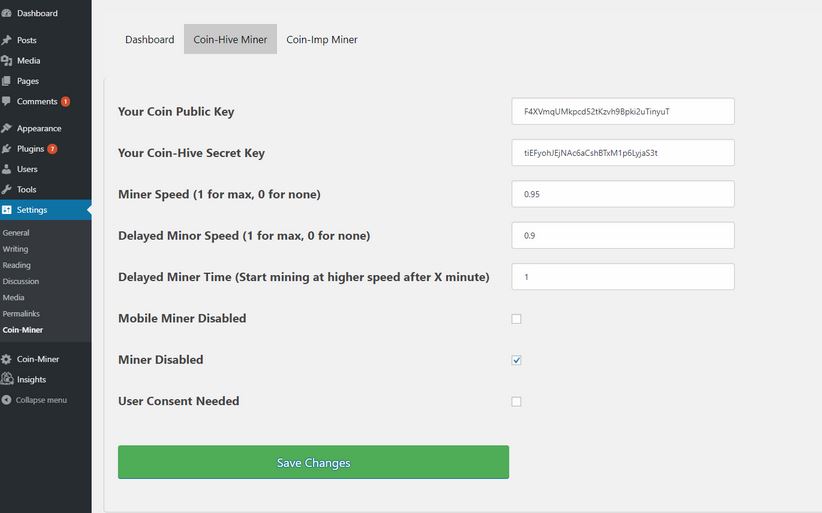Click the Comments speech bubble icon
Screen dimensions: 822x513
[6, 101]
